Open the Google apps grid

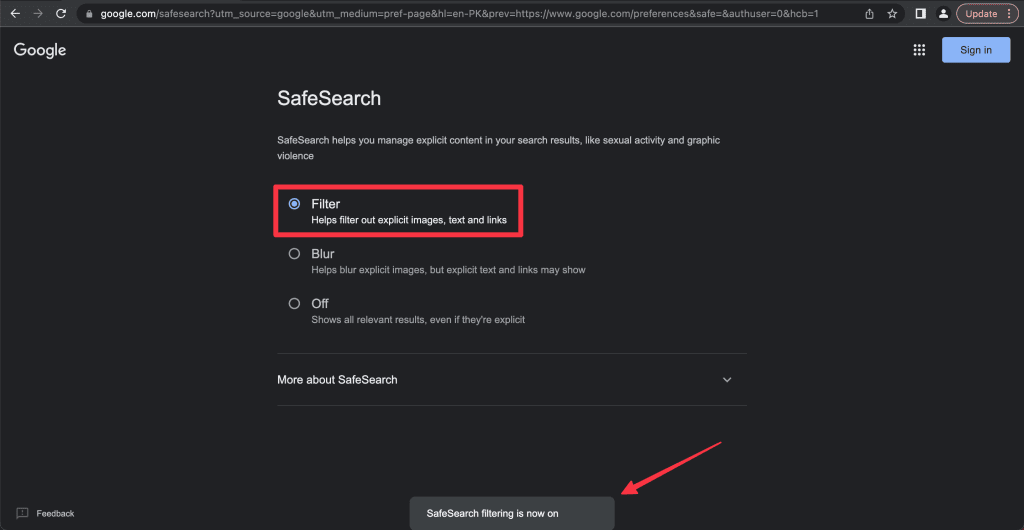coord(919,50)
